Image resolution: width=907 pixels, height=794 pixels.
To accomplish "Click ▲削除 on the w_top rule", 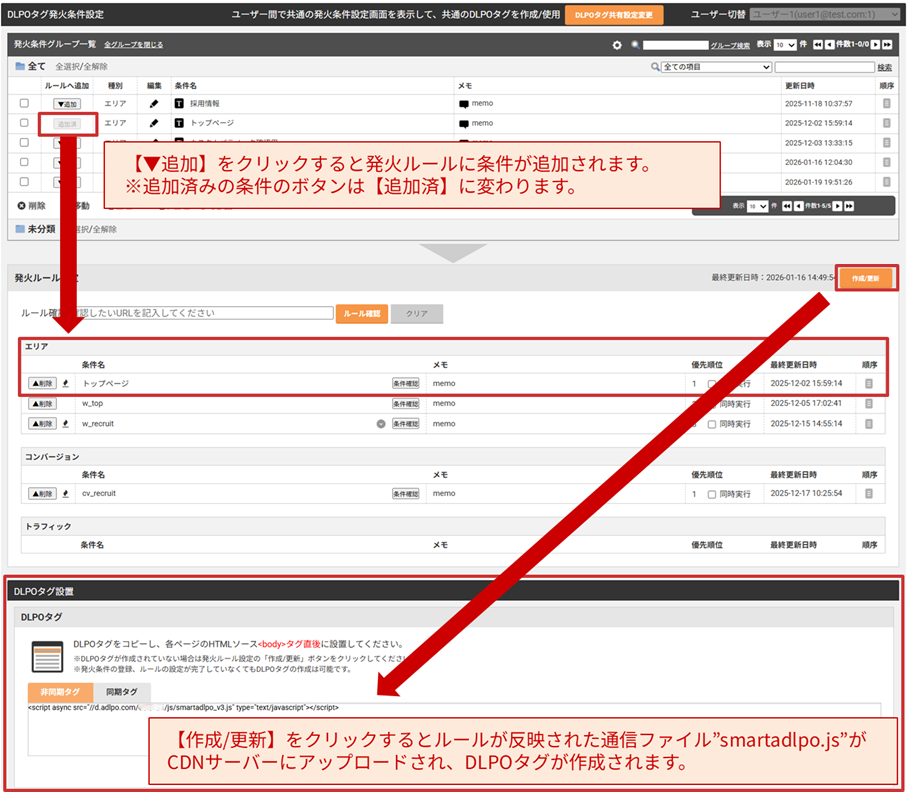I will coord(42,404).
